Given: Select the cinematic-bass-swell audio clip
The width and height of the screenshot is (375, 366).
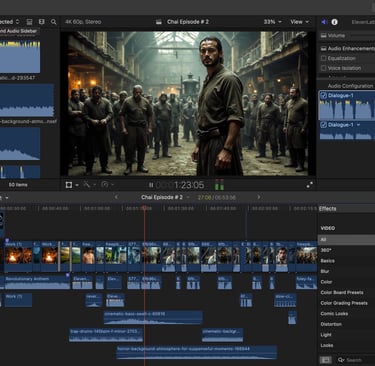Looking at the screenshot, I should 153,318.
